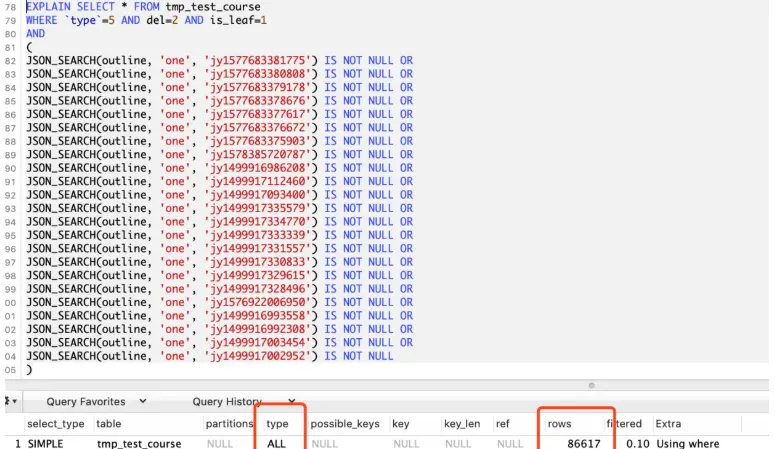Image resolution: width=775 pixels, height=449 pixels.
Task: Open the Query History dropdown
Action: [x=244, y=402]
